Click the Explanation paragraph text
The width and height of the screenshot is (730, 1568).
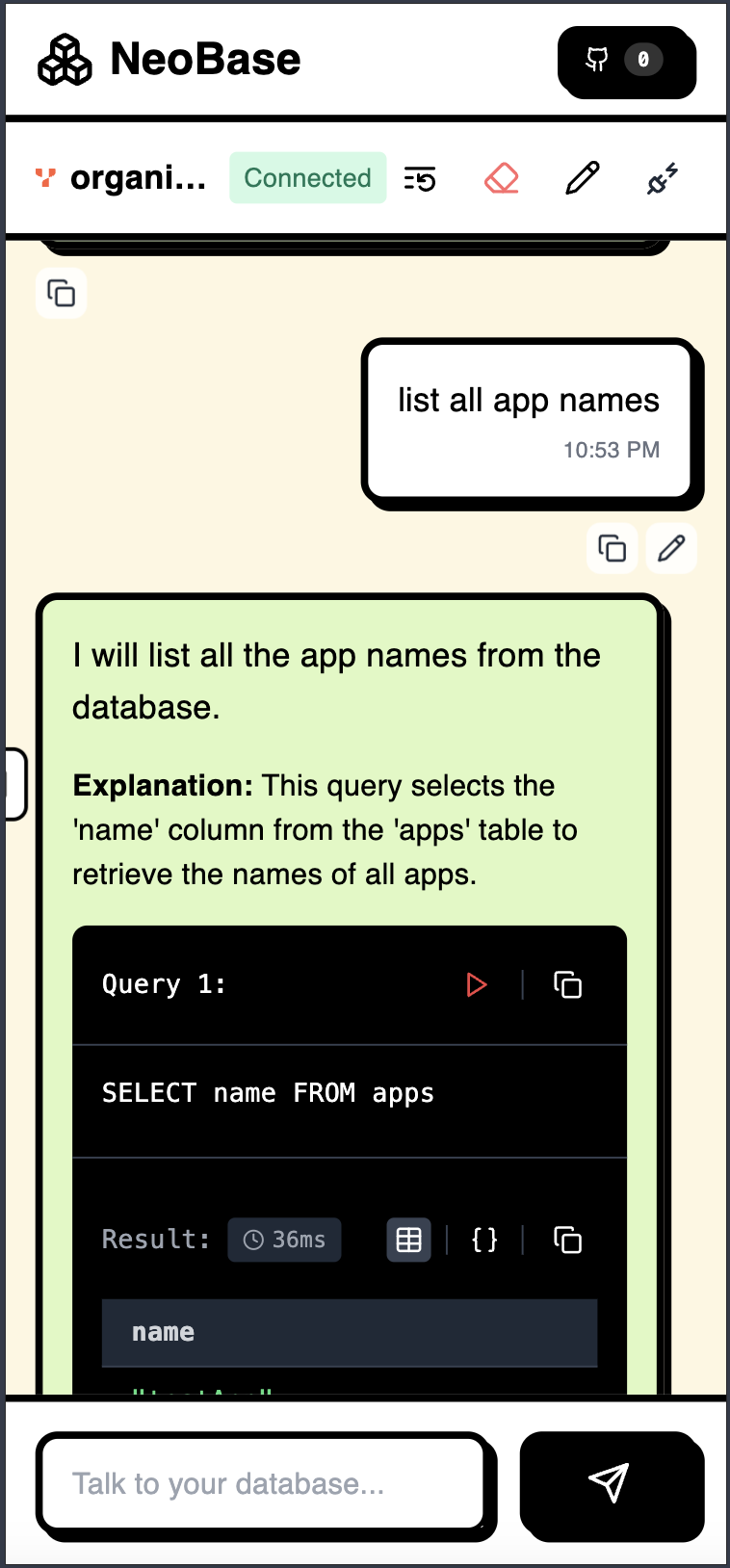pyautogui.click(x=325, y=829)
